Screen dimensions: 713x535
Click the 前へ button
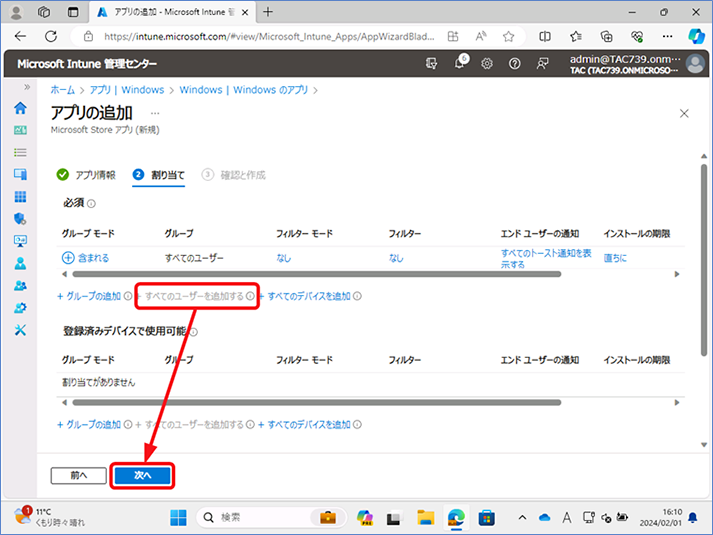79,475
